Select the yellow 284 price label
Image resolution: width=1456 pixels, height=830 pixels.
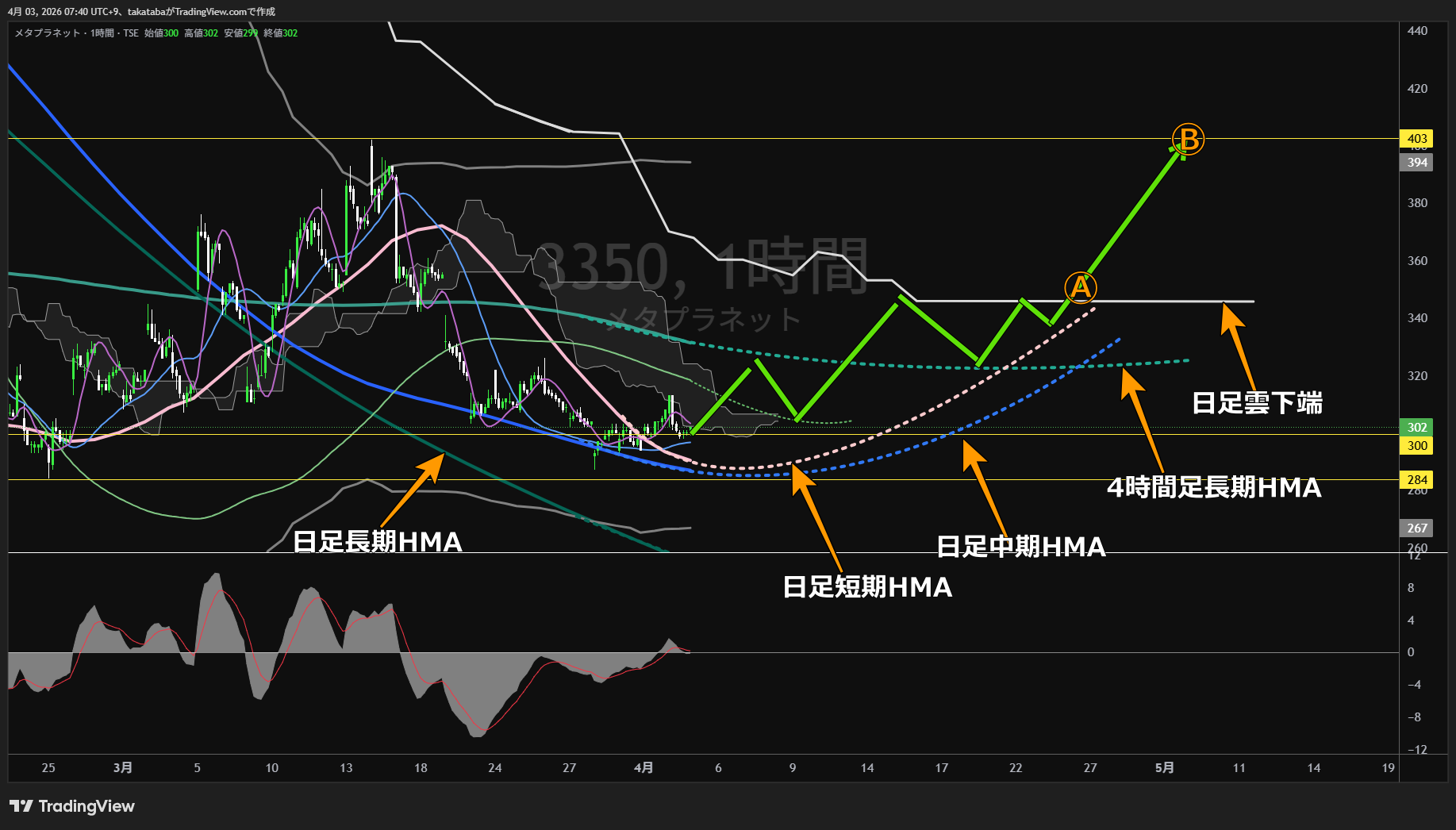[1417, 480]
